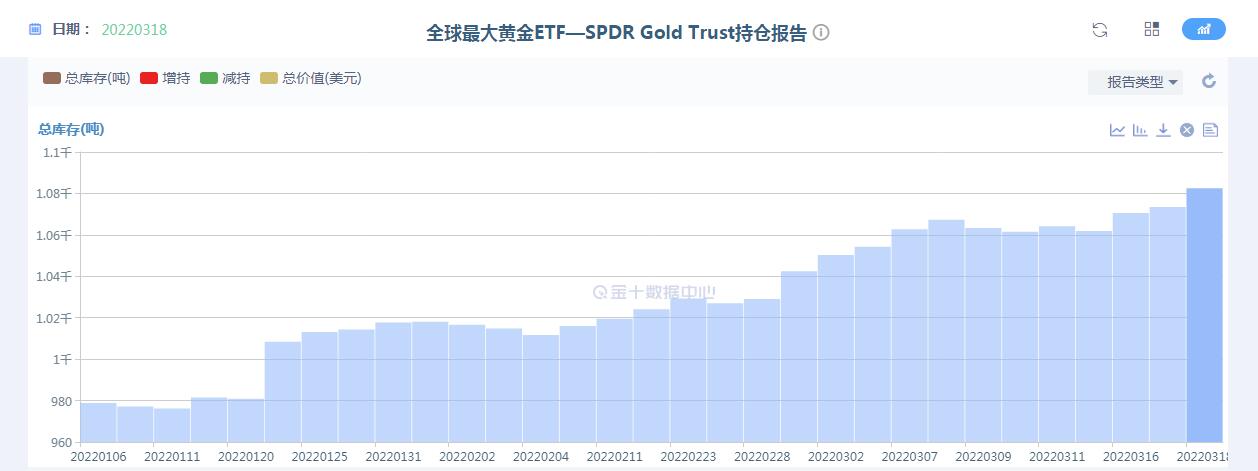This screenshot has width=1258, height=471.
Task: Click the brown 总库存 legend swatch
Action: pyautogui.click(x=52, y=78)
